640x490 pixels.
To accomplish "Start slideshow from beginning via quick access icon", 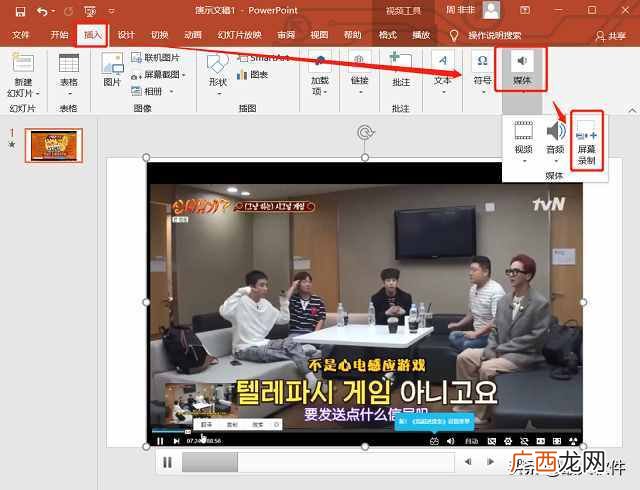I will coord(90,11).
